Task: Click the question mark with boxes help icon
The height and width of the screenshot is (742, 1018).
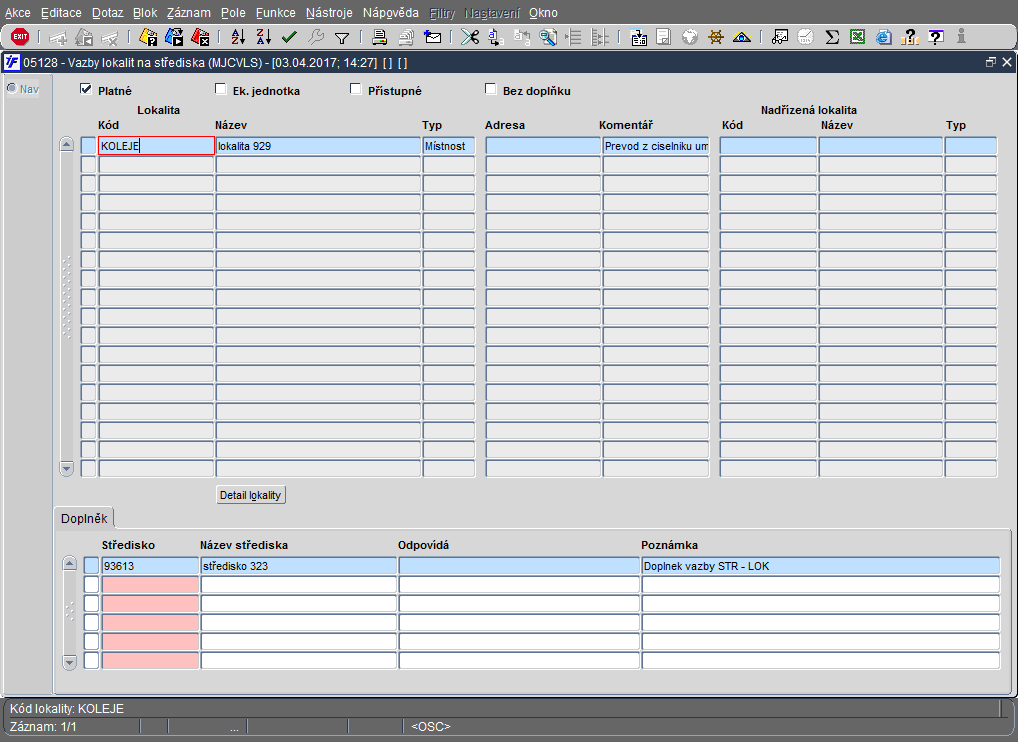Action: point(910,37)
